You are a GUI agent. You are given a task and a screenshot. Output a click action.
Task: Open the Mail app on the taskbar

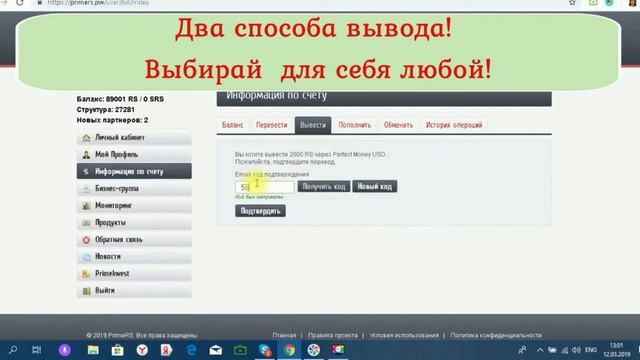pos(216,350)
